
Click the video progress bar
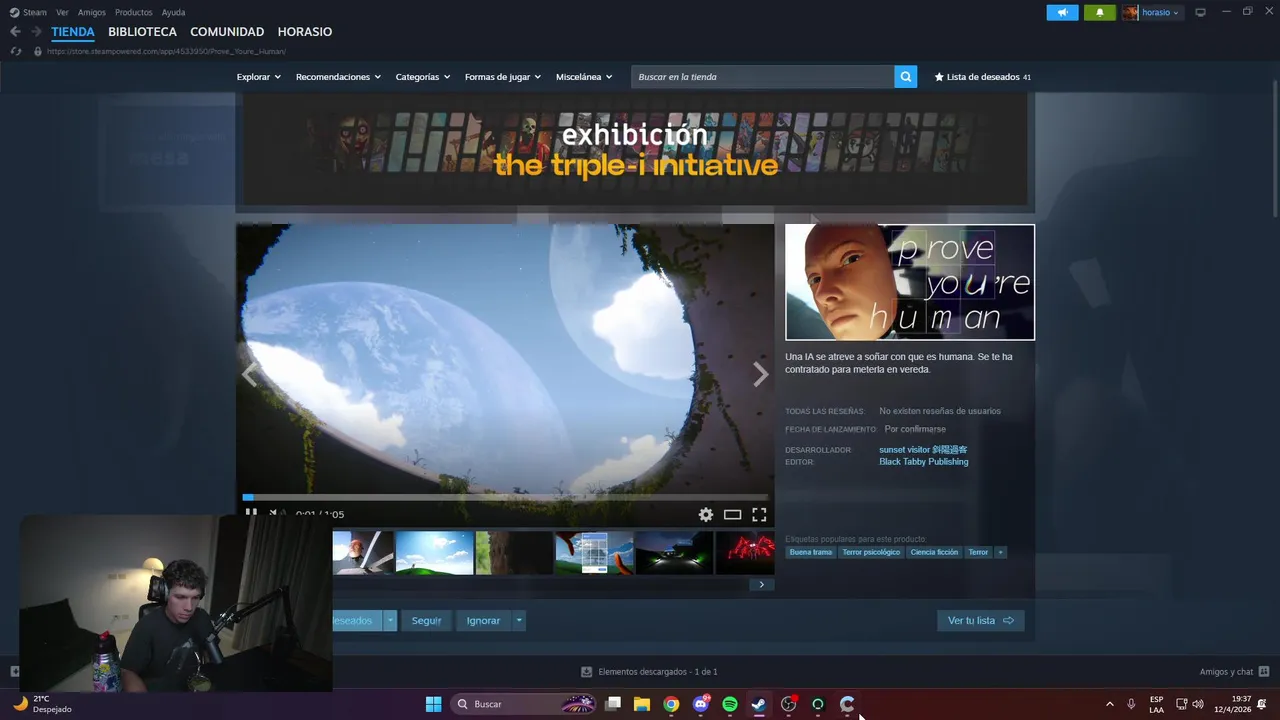click(x=505, y=497)
